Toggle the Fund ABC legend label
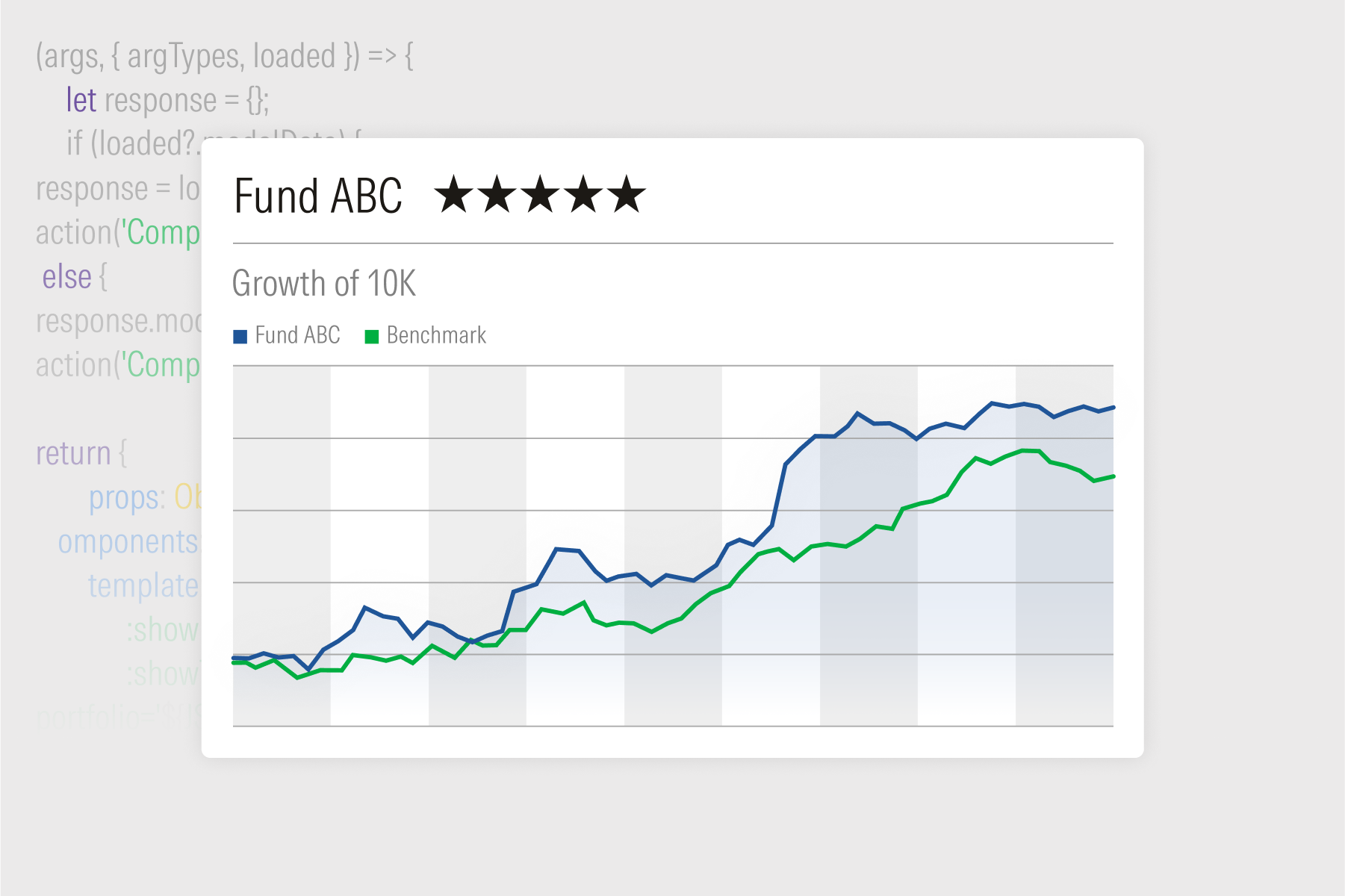 [297, 335]
